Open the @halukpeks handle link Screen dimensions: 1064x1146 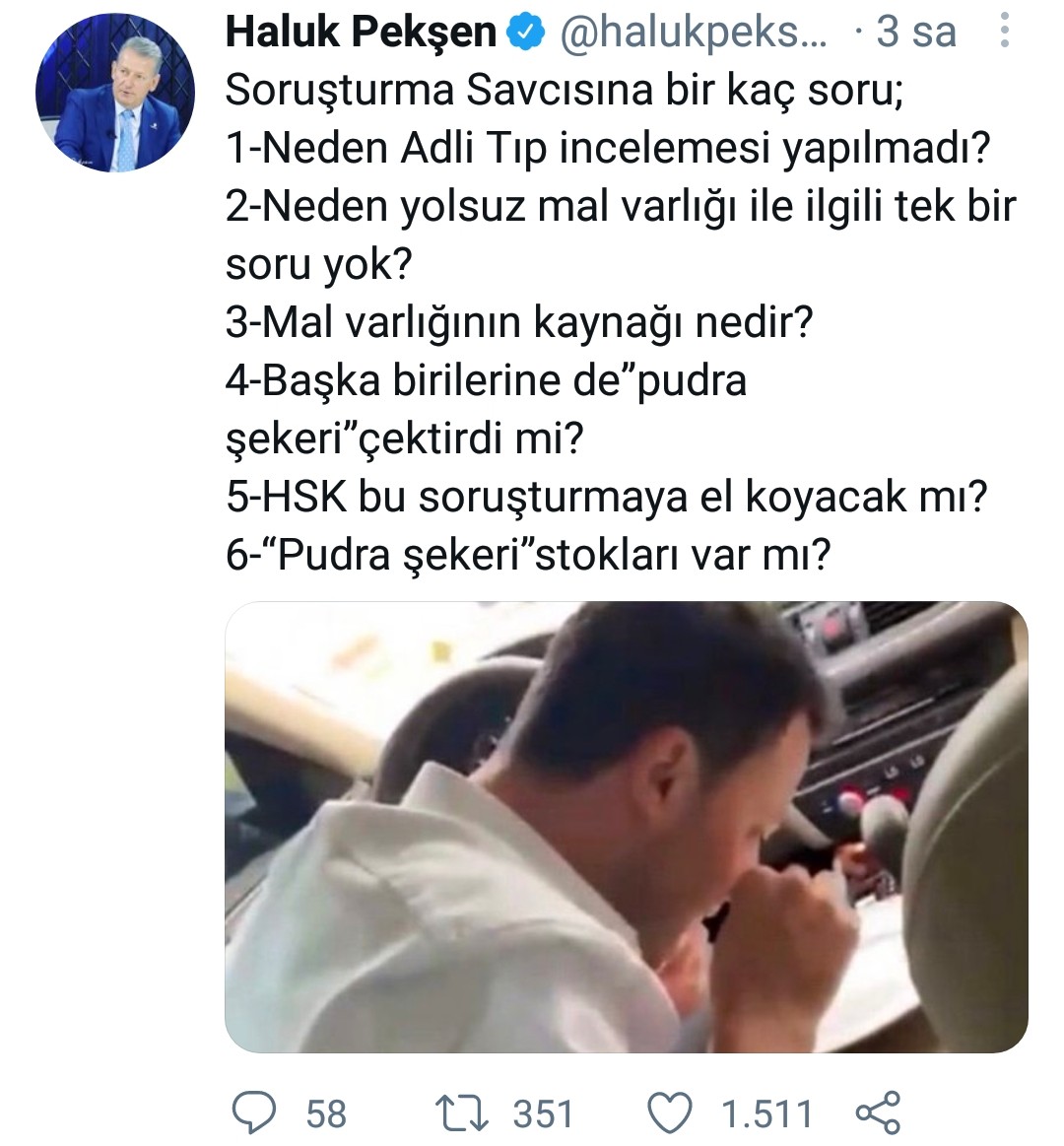click(x=694, y=34)
